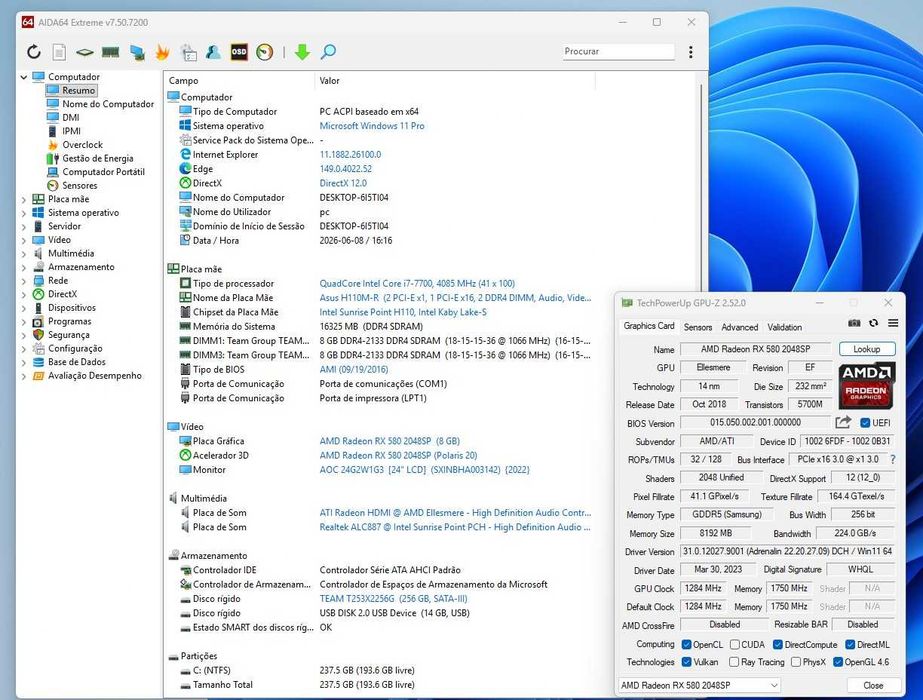Expand the Sistema operativo tree node

coord(24,213)
